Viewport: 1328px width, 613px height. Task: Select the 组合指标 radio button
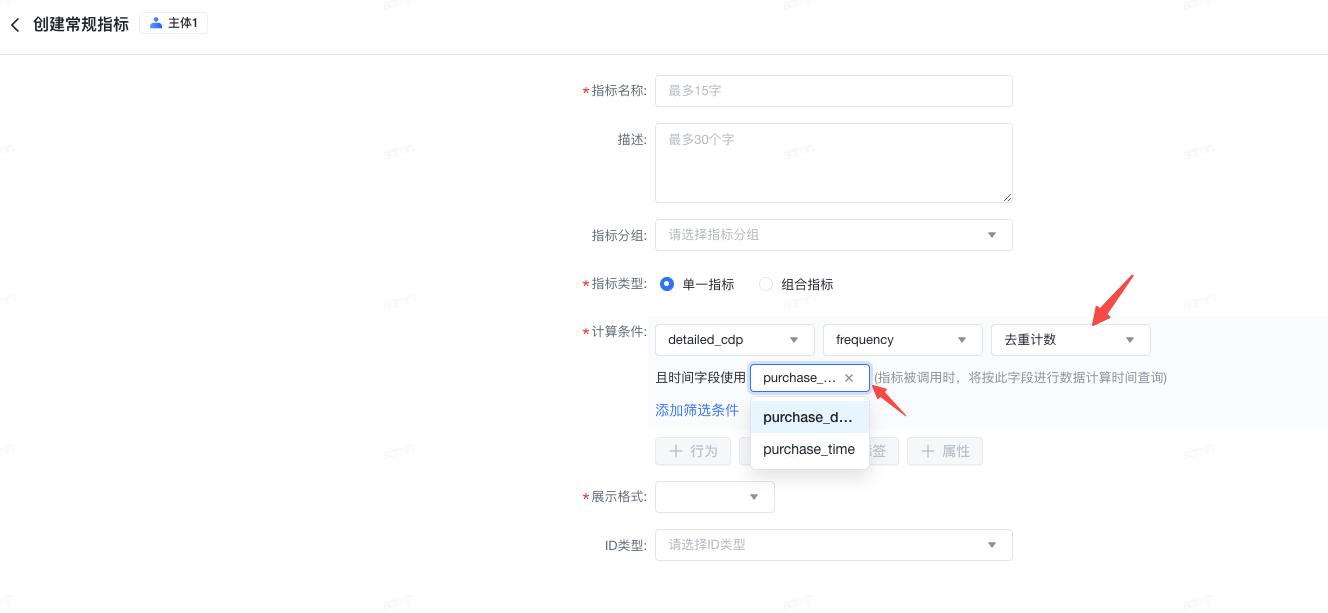click(766, 284)
